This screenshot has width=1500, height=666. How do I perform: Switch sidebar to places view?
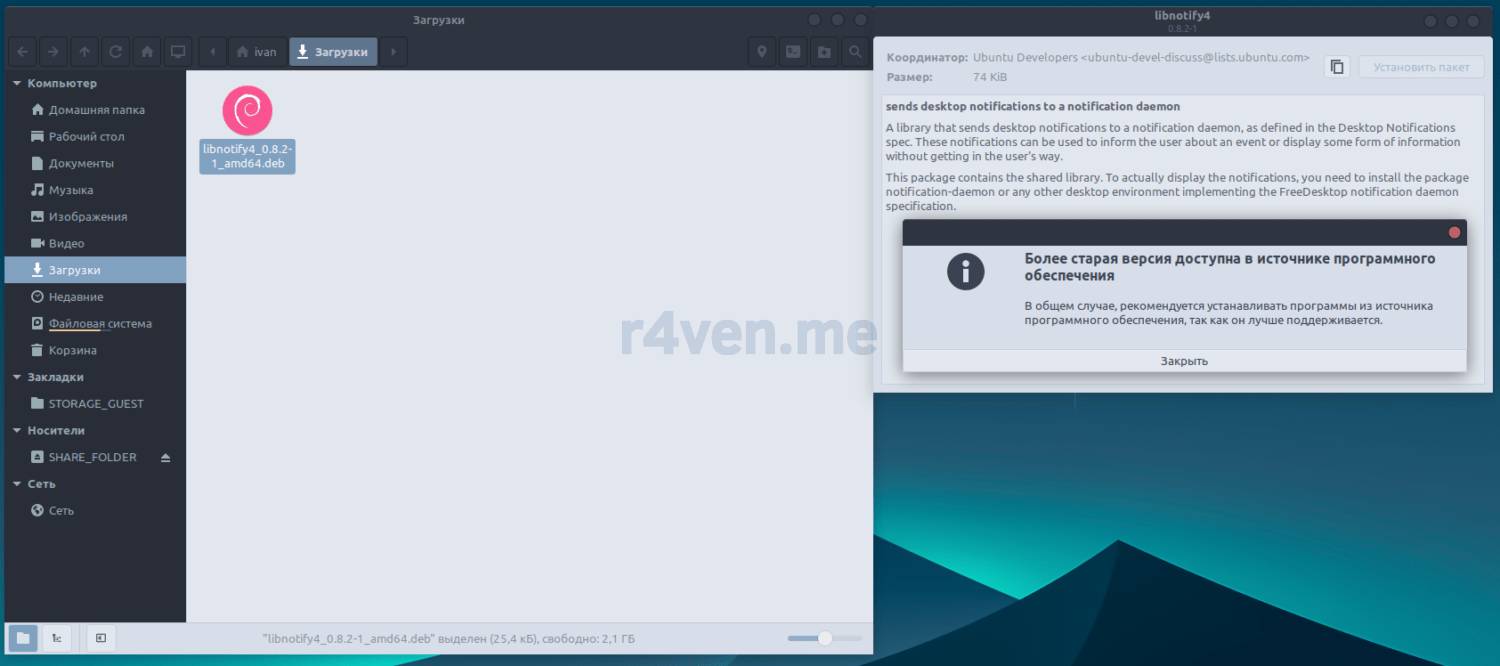click(x=23, y=638)
